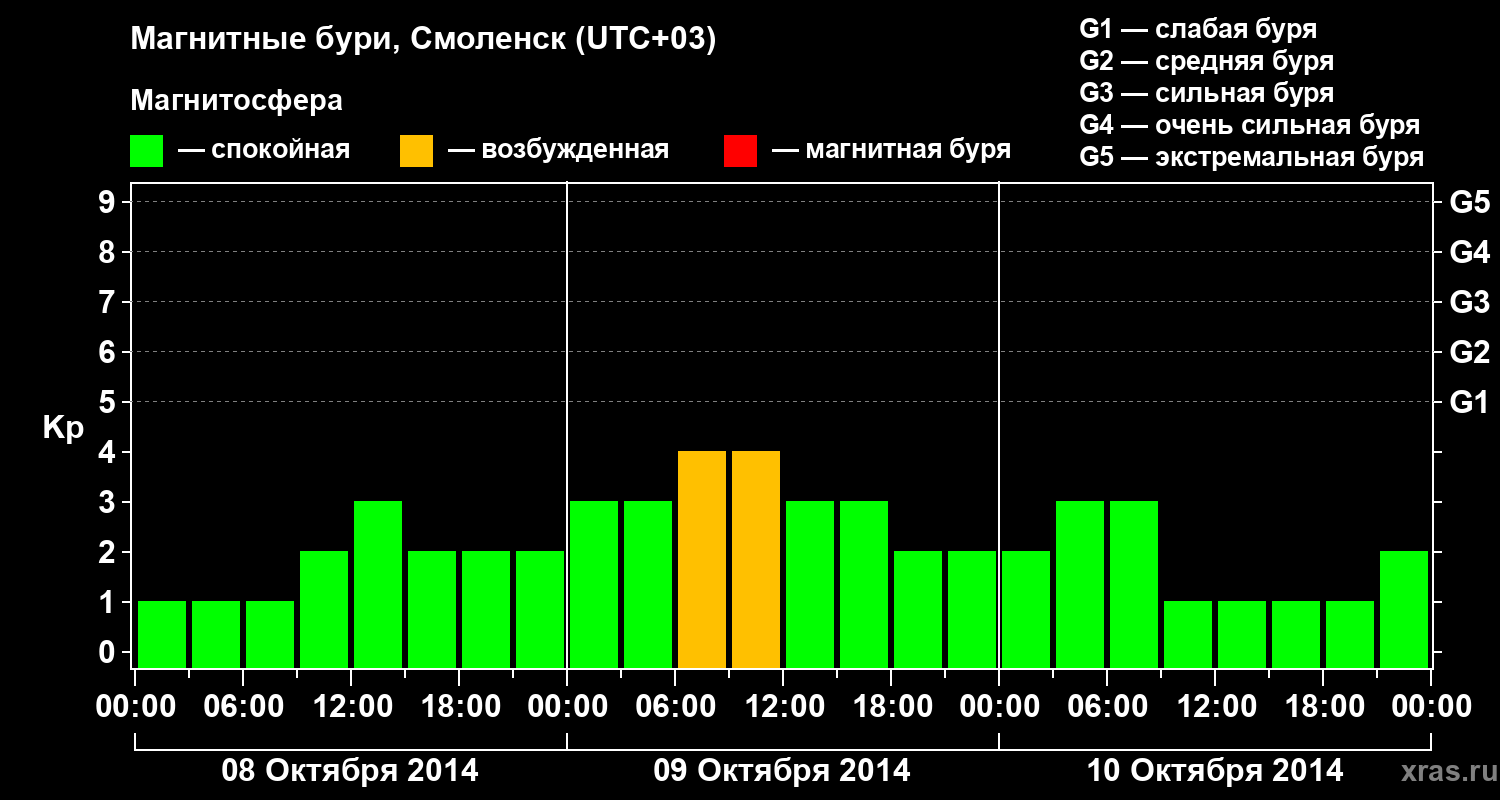Screen dimensions: 1500x800
Task: Click the orange bar starting at 06:00, 09 Октября
Action: pos(702,560)
